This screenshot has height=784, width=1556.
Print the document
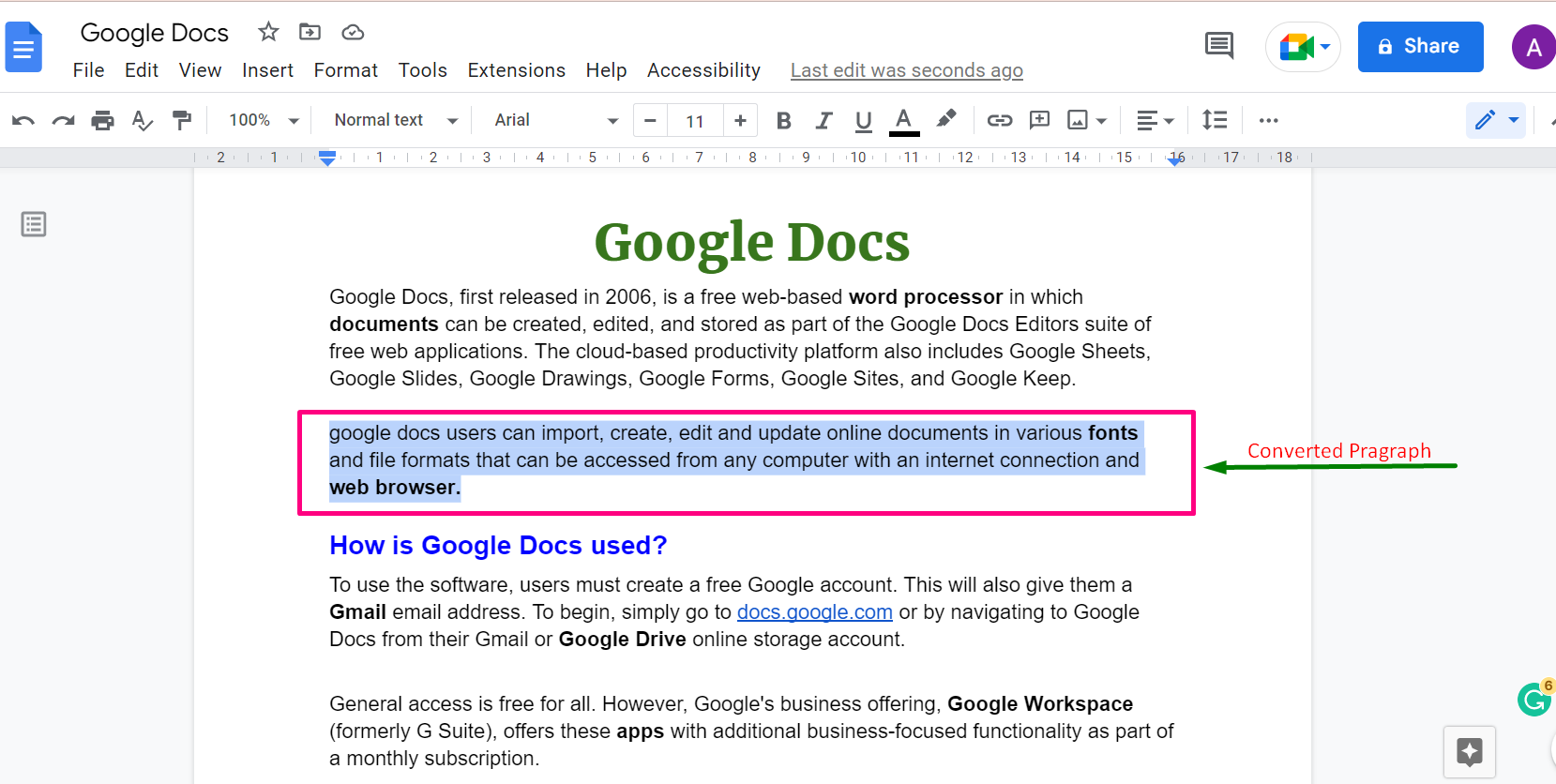[102, 120]
